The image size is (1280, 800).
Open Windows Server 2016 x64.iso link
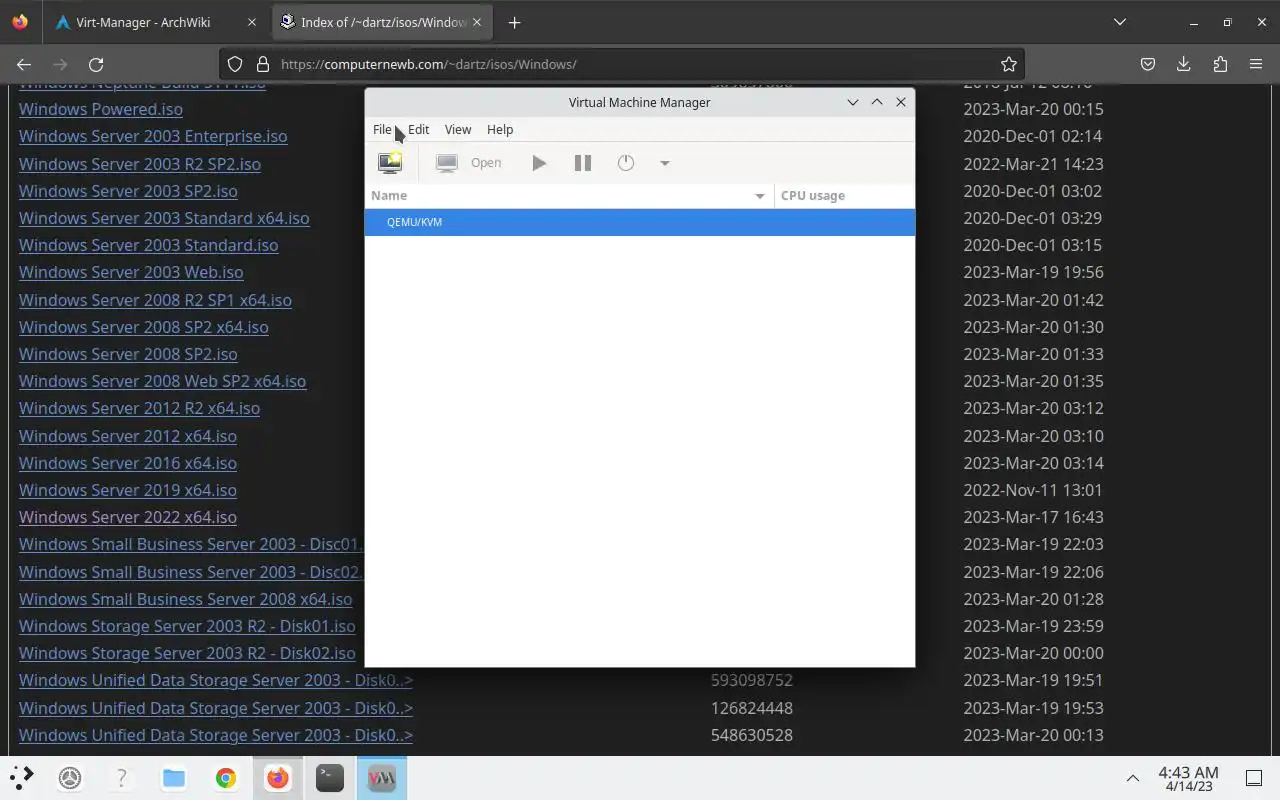(128, 463)
